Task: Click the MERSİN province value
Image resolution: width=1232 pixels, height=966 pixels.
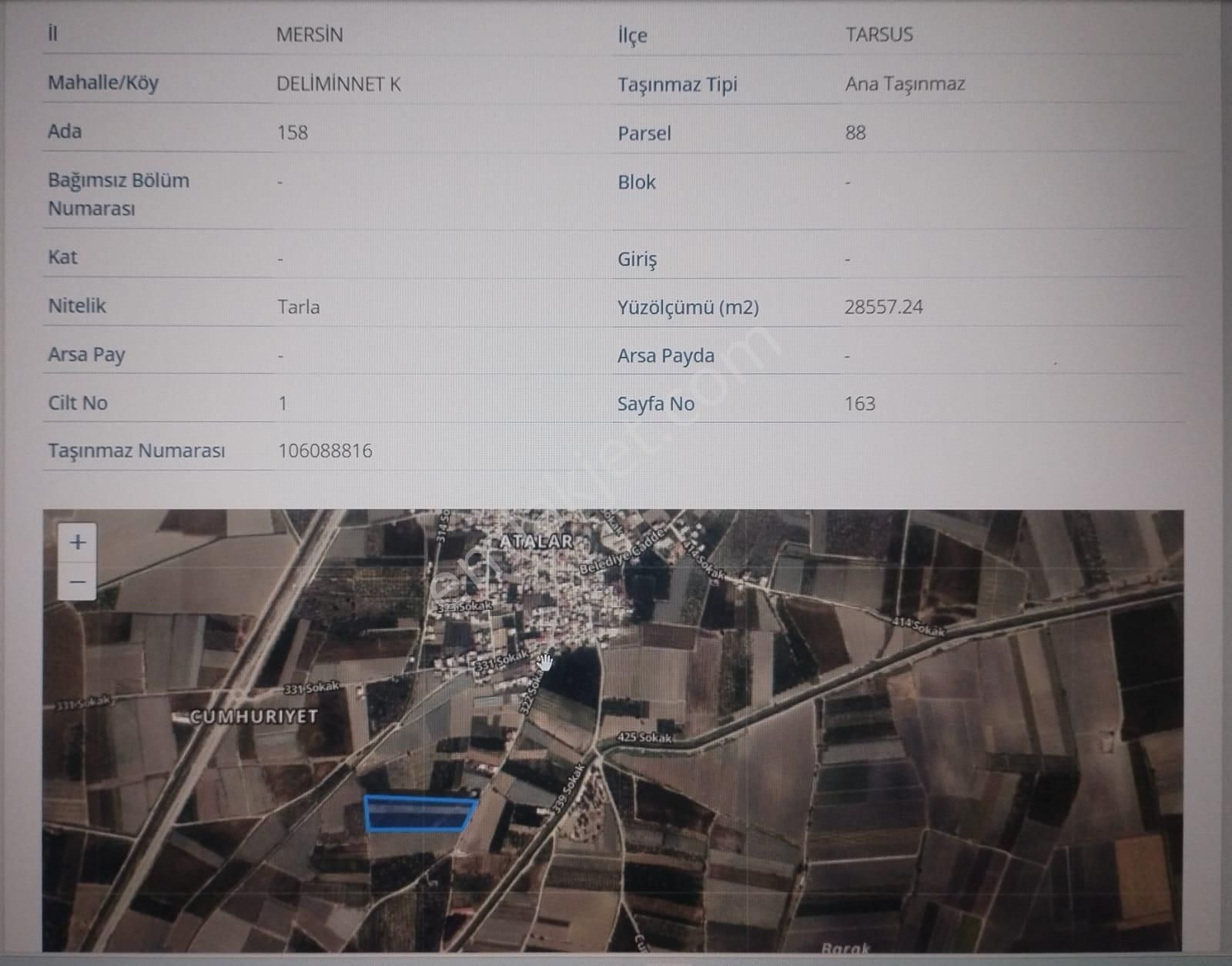Action: pyautogui.click(x=310, y=35)
